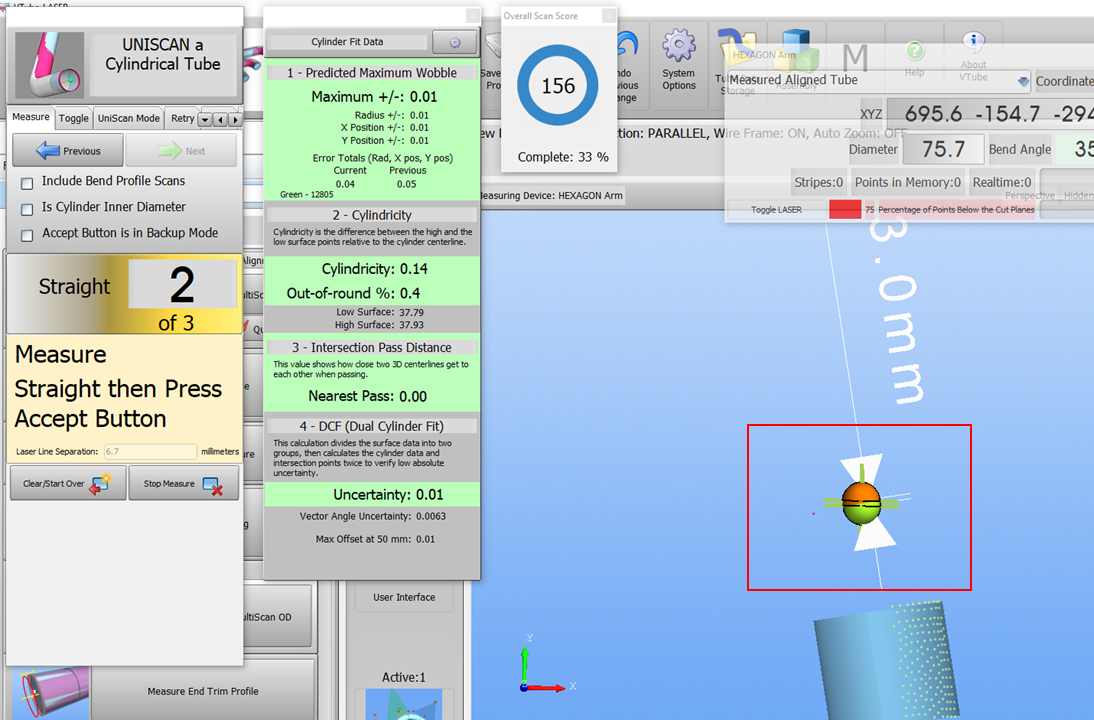Viewport: 1094px width, 720px height.
Task: Click the Overall Scan Score ring showing 156
Action: click(x=557, y=85)
